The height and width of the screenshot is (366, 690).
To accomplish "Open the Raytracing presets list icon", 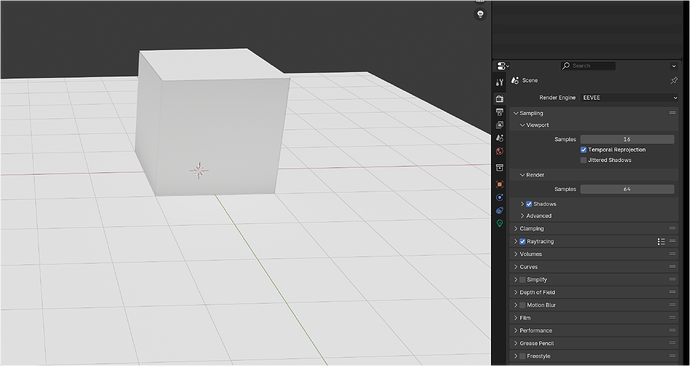I will point(661,242).
